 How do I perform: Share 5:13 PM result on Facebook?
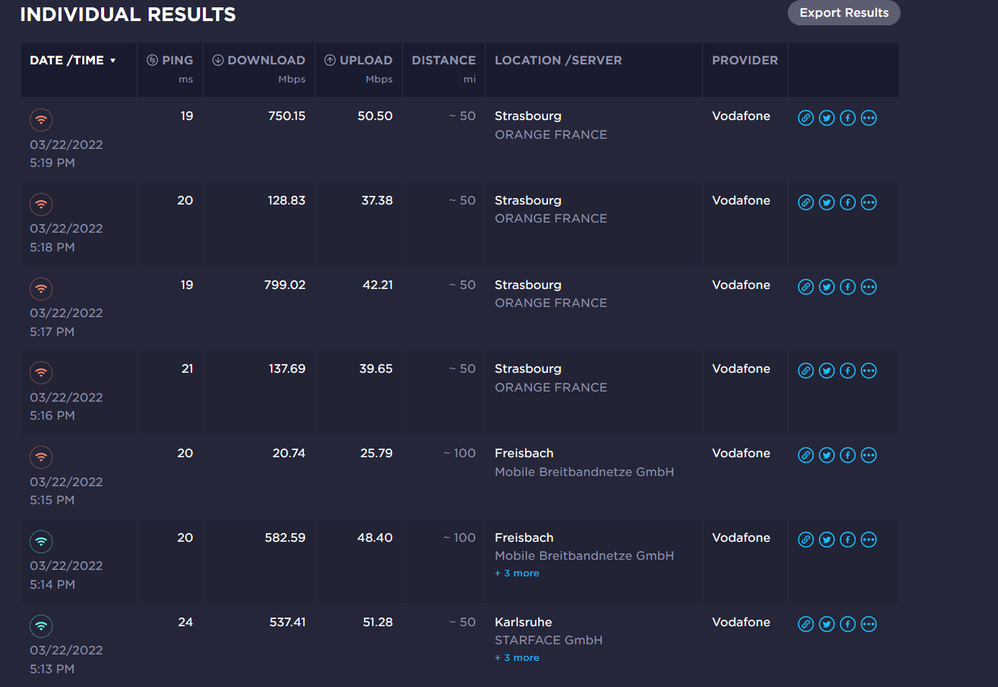coord(848,624)
